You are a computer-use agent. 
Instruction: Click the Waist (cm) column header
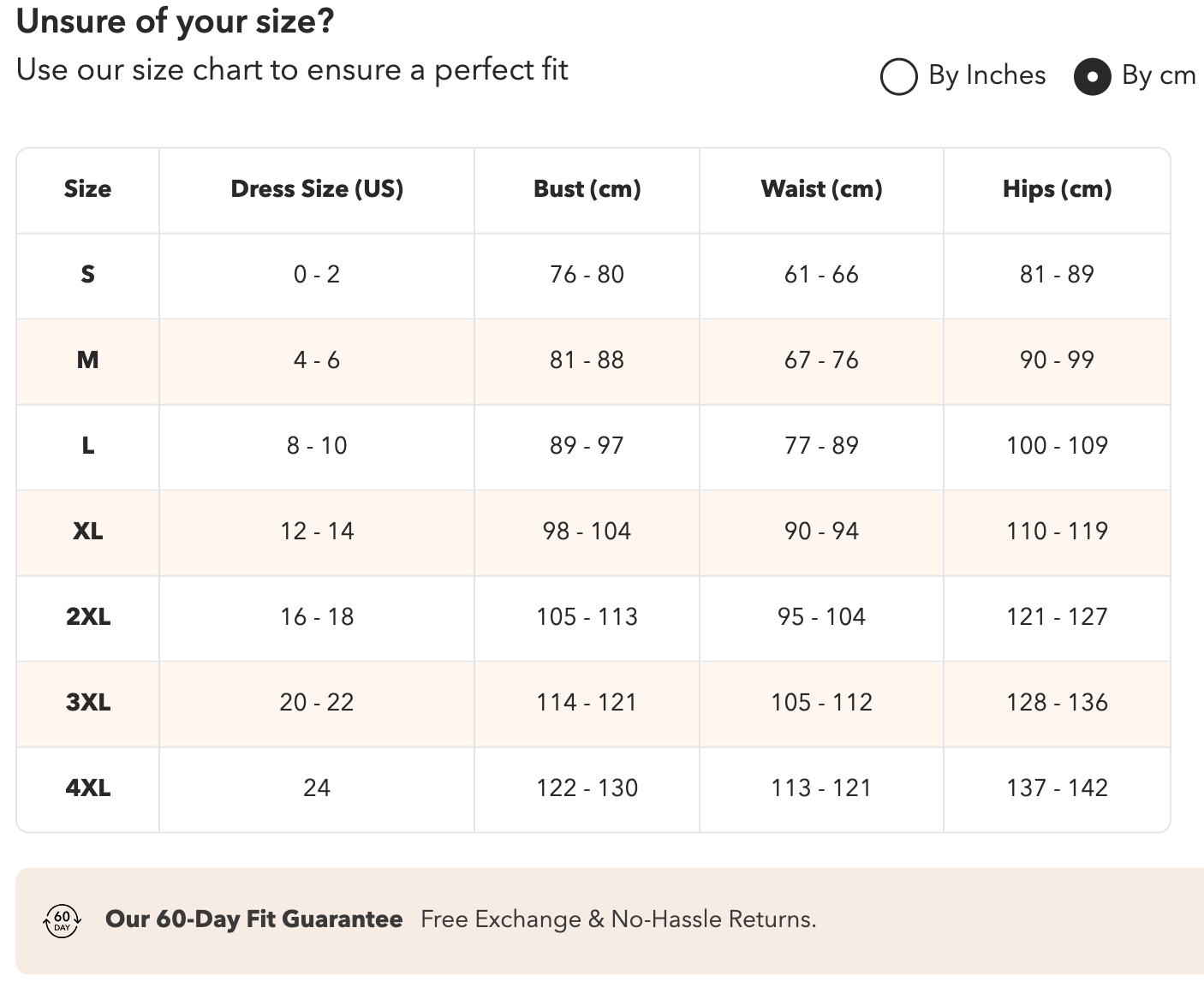point(822,189)
